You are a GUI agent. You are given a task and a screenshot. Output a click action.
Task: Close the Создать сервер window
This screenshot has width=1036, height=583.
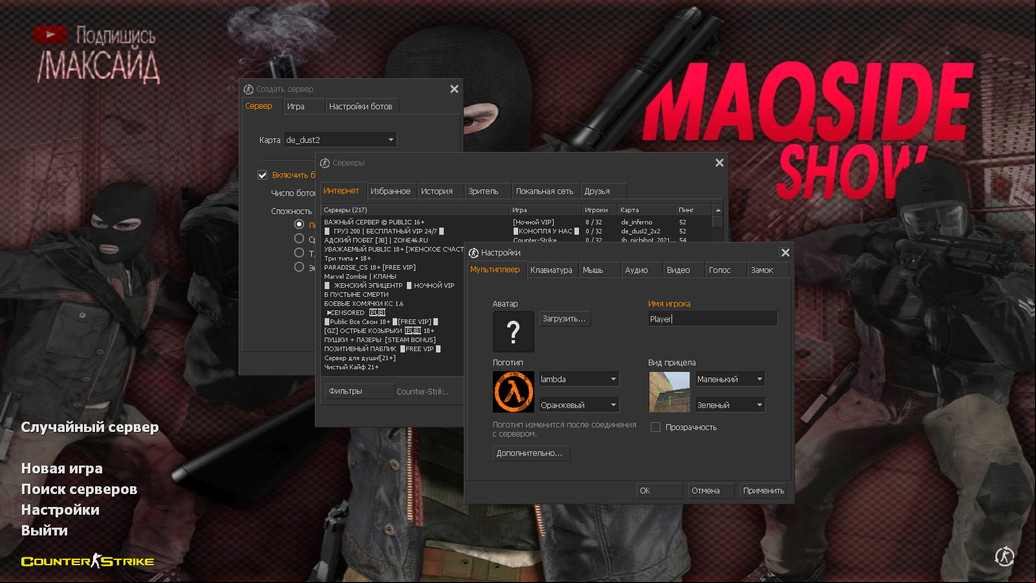(454, 89)
